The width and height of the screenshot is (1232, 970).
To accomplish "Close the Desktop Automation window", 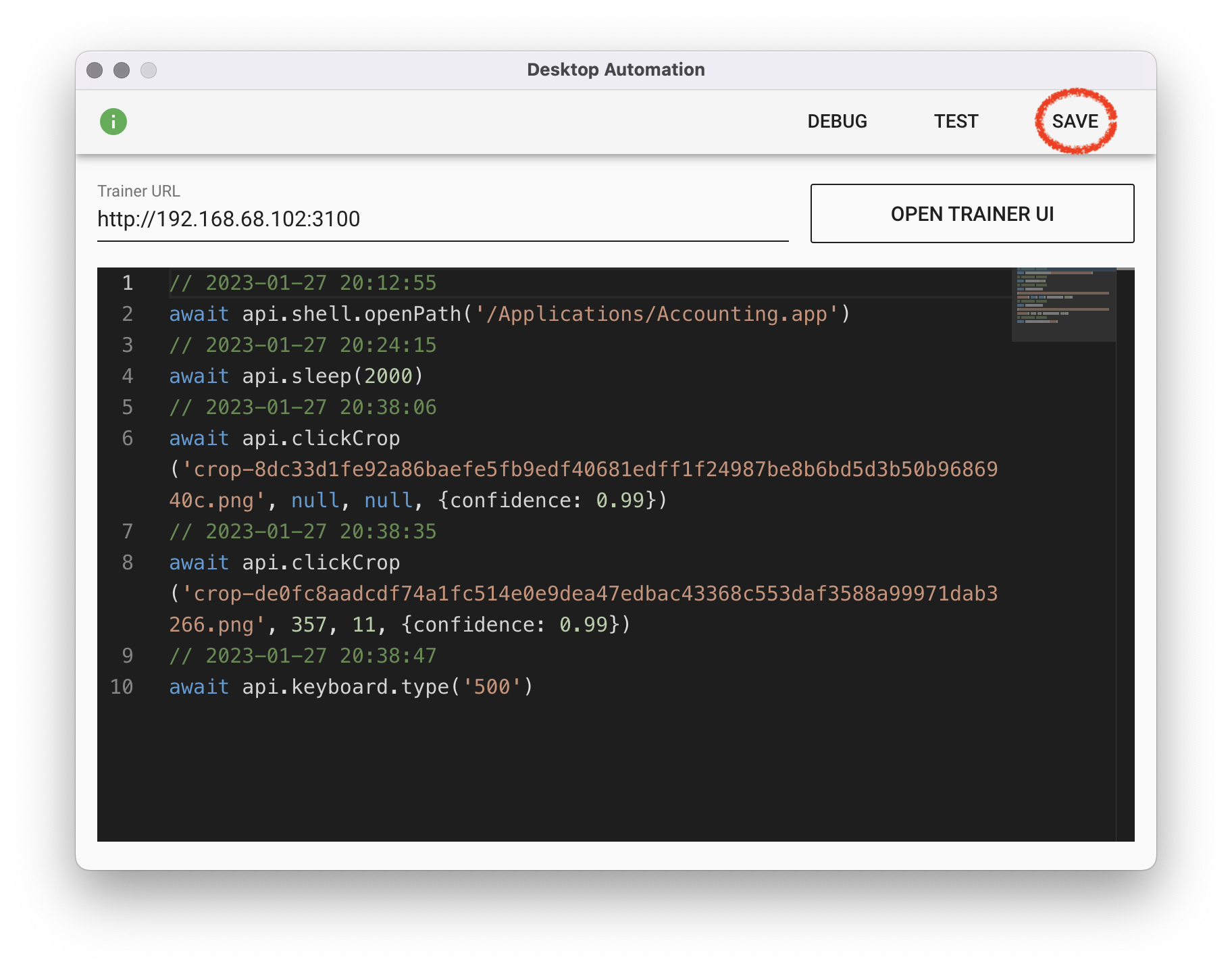I will coord(95,70).
